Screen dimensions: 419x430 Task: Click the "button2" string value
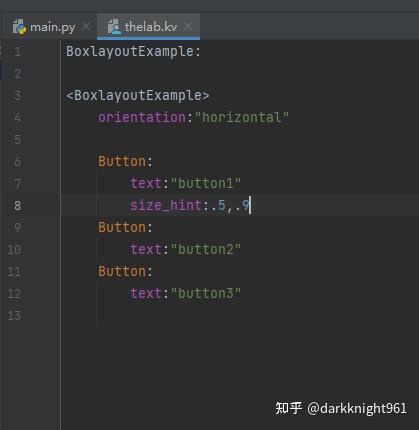coord(206,249)
